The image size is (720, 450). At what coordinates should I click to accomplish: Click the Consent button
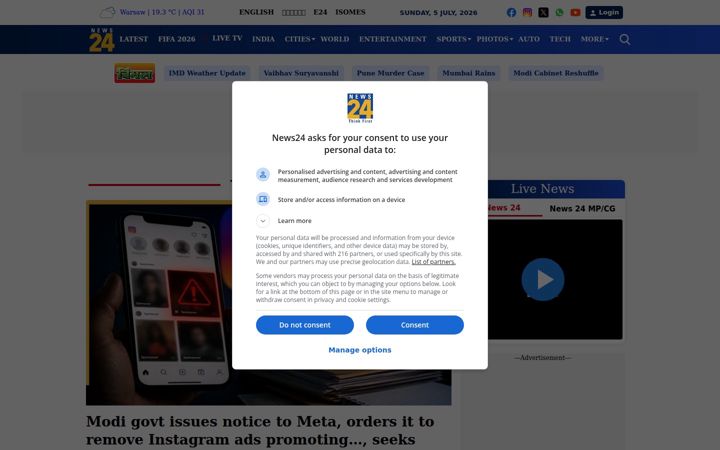pyautogui.click(x=415, y=325)
